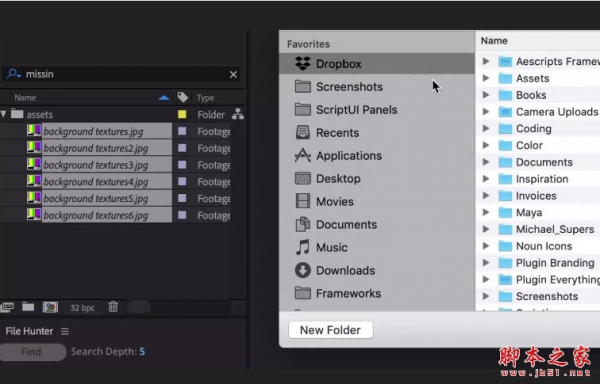Viewport: 600px width, 384px height.
Task: Sort file list by Name header
Action: pyautogui.click(x=494, y=41)
